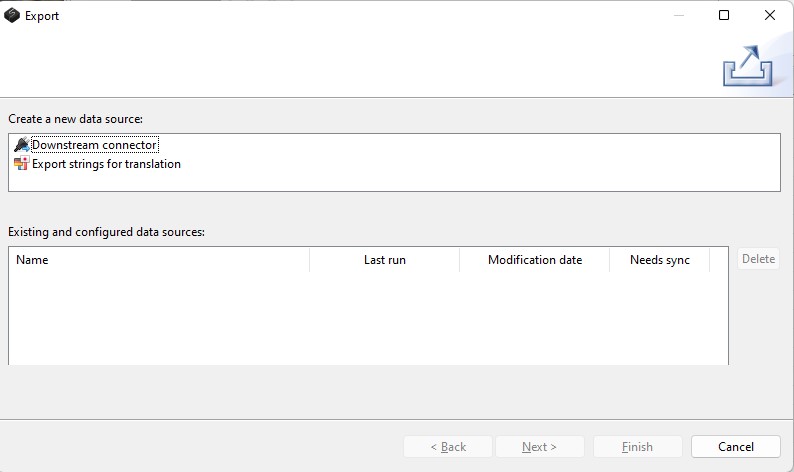Sort by the Needs sync column

point(659,260)
